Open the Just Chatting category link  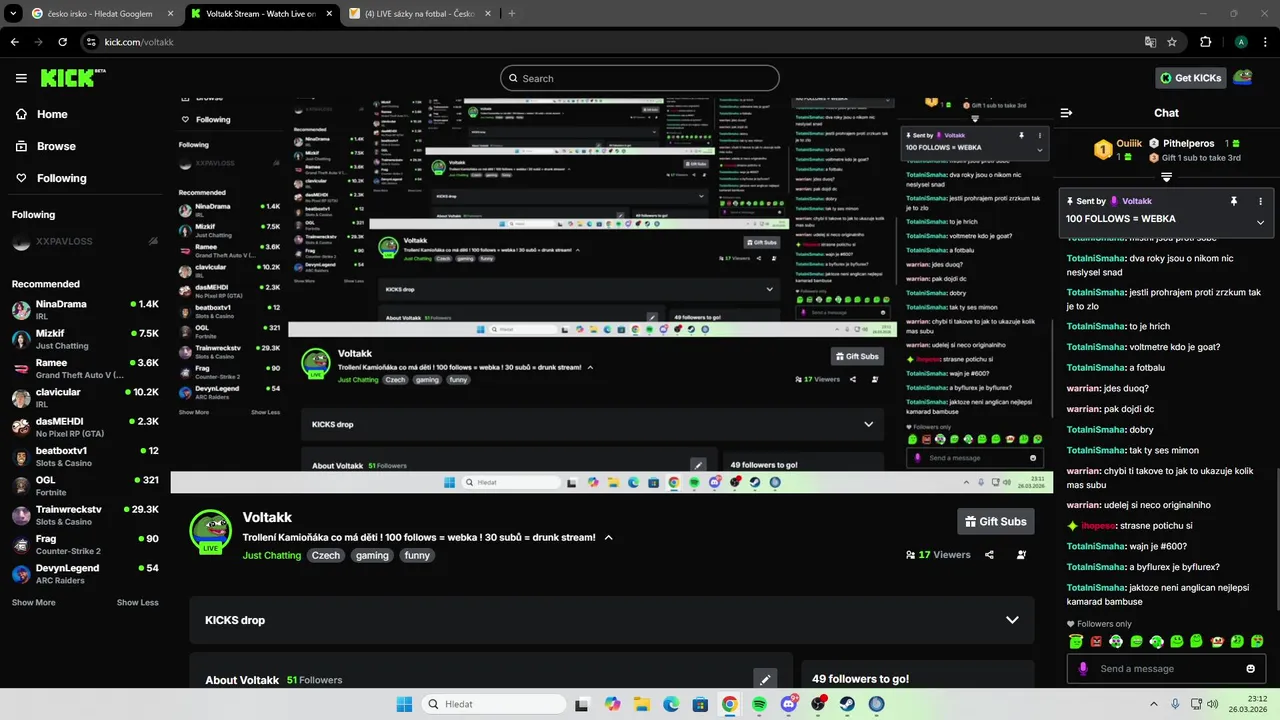(272, 555)
